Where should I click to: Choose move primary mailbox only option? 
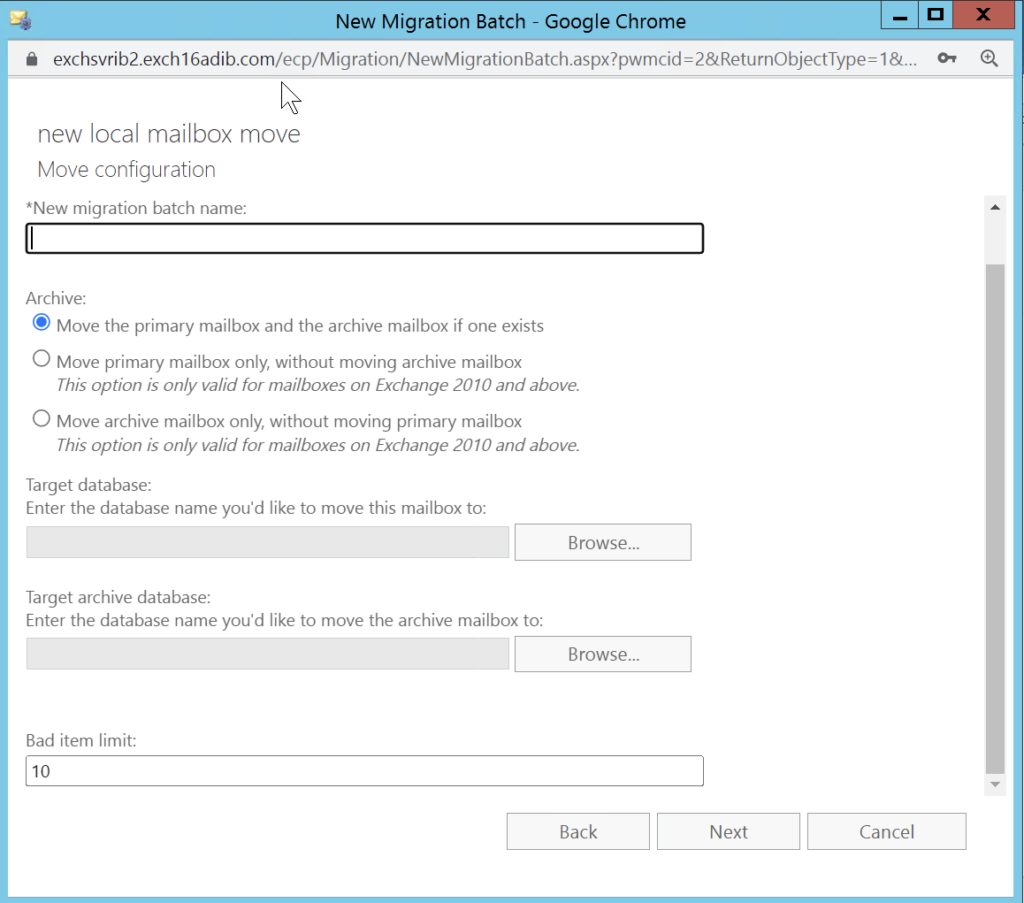(41, 359)
